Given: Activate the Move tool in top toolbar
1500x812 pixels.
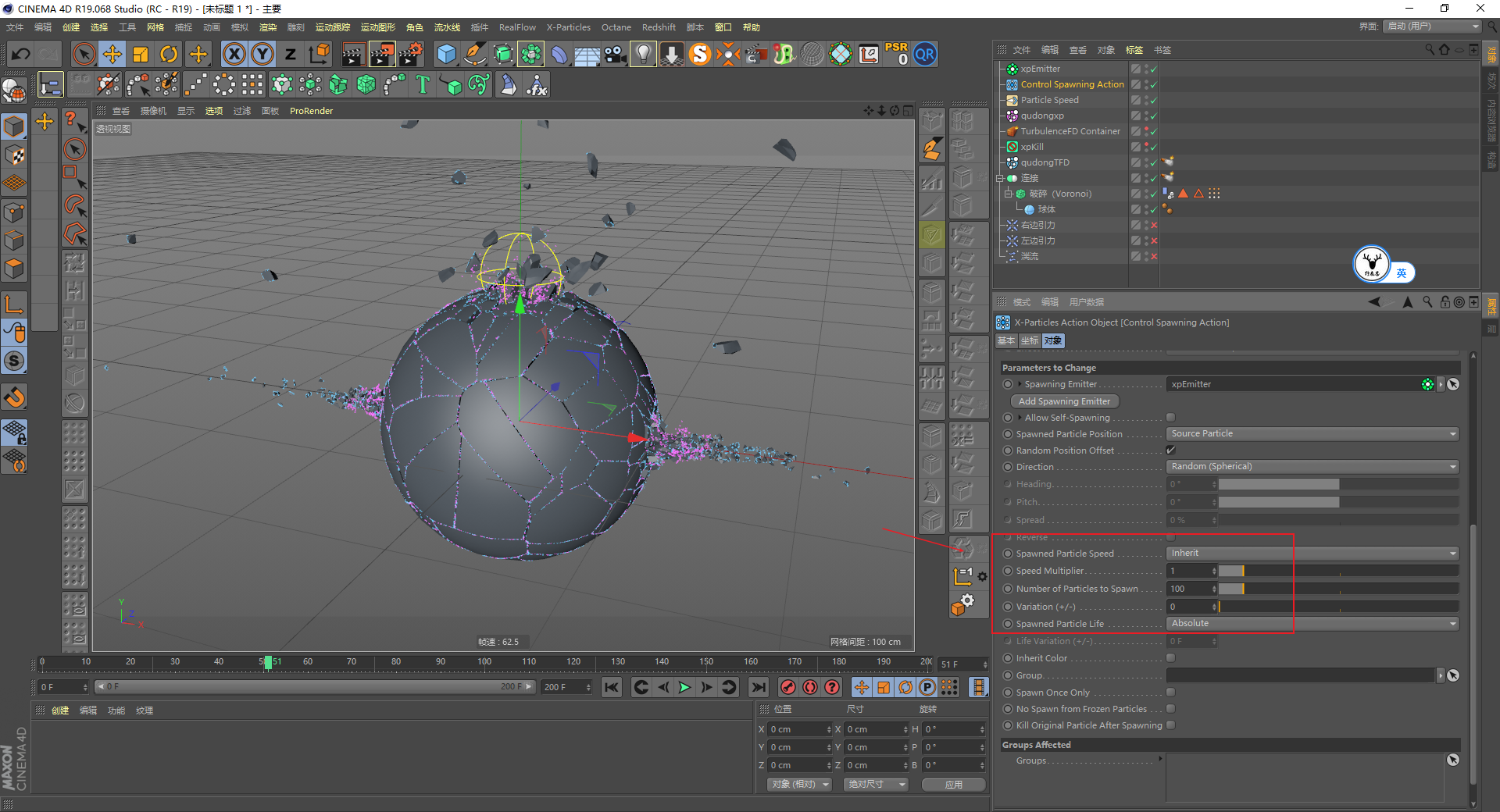Looking at the screenshot, I should pos(112,54).
